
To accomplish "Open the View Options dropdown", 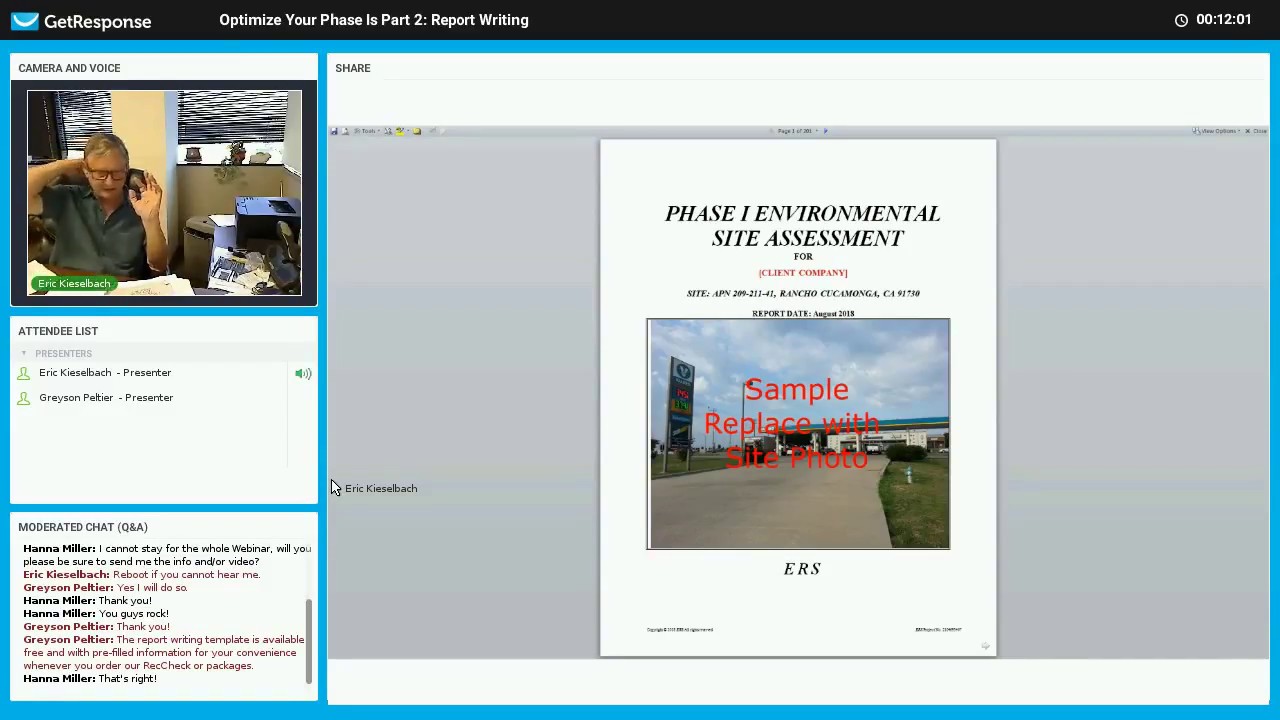I will point(1217,131).
